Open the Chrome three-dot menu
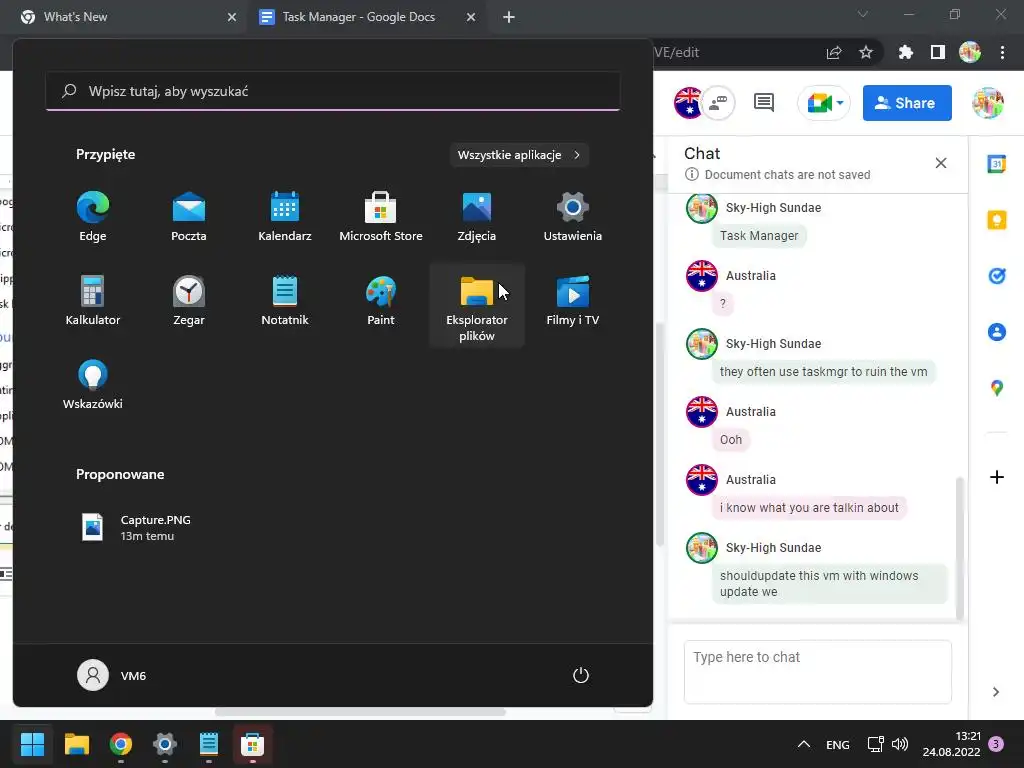This screenshot has width=1024, height=768. pyautogui.click(x=1002, y=52)
